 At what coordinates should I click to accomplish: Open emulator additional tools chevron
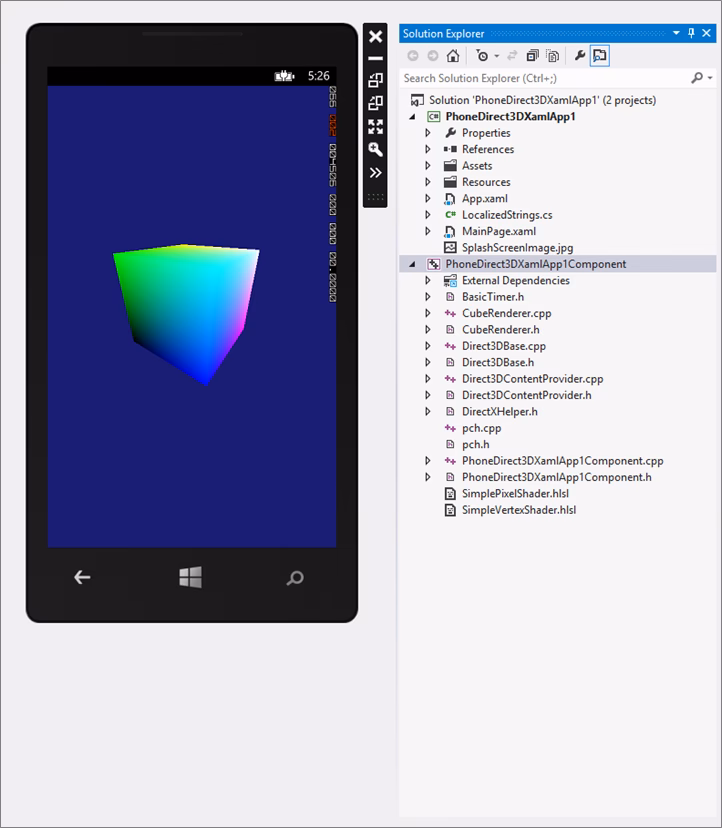pyautogui.click(x=376, y=173)
